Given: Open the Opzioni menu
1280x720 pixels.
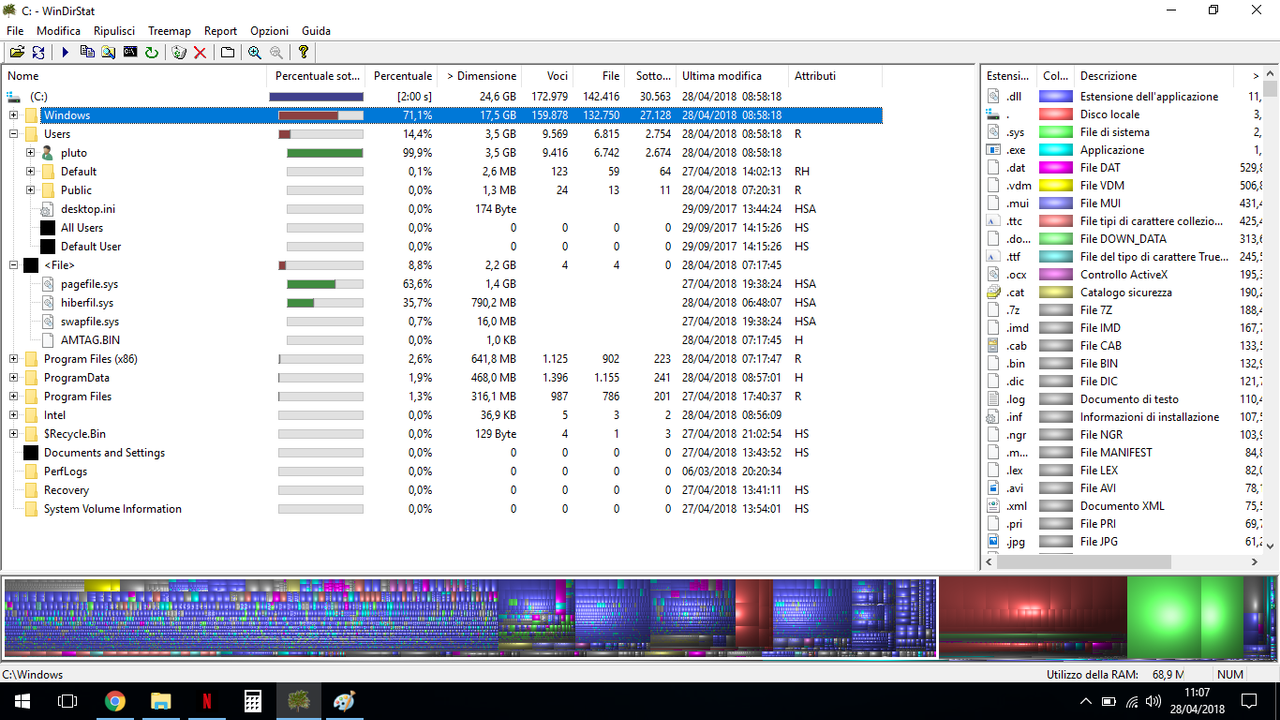Looking at the screenshot, I should pos(269,31).
